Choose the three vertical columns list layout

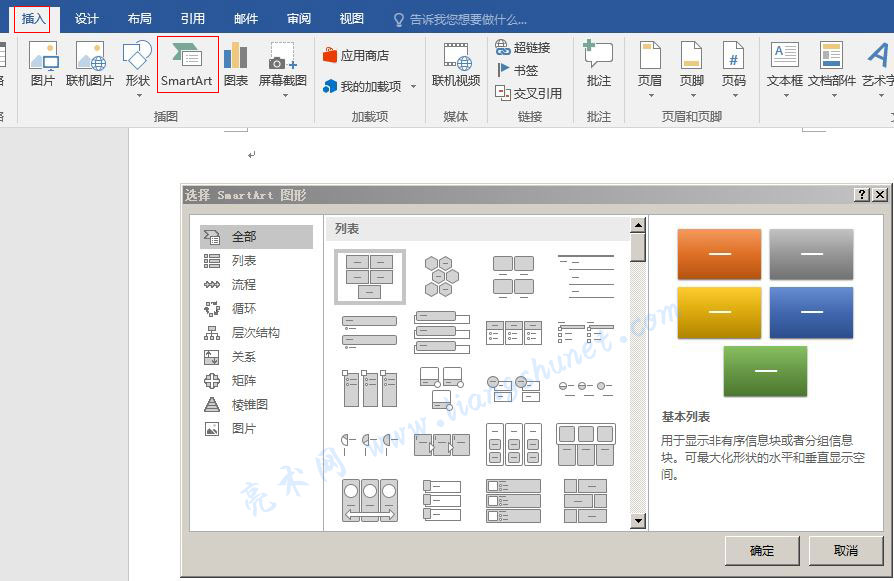point(369,388)
